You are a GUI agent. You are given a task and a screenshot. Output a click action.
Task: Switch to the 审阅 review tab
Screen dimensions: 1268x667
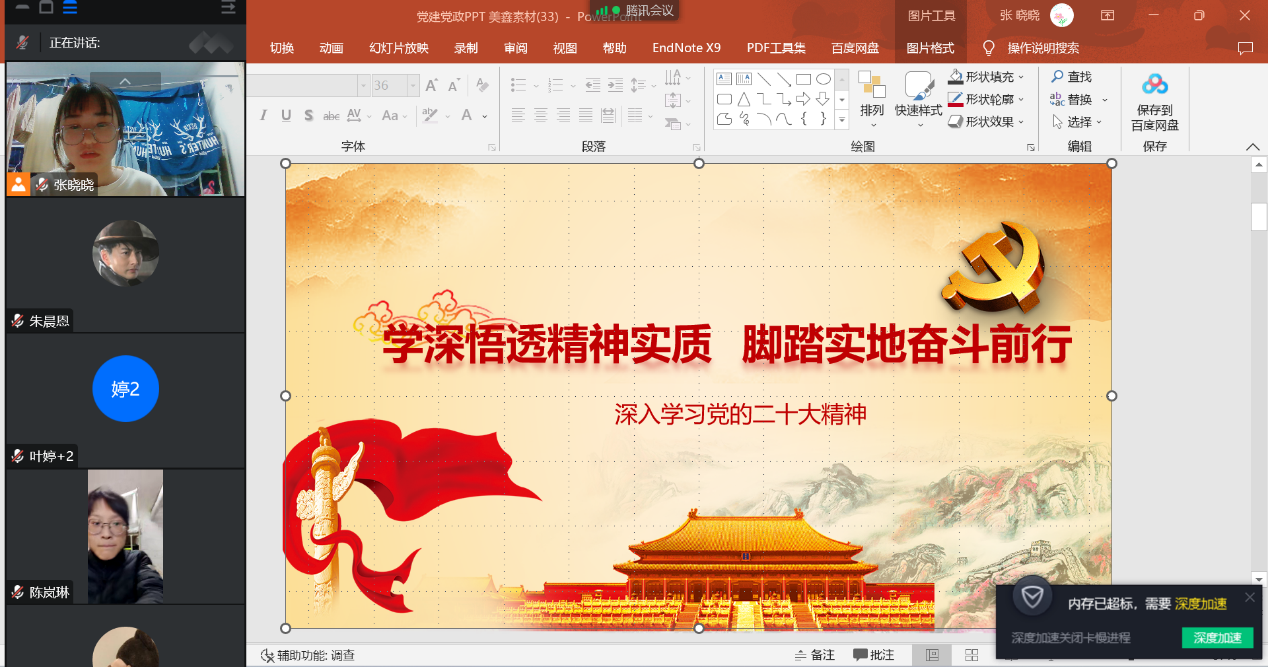coord(515,48)
